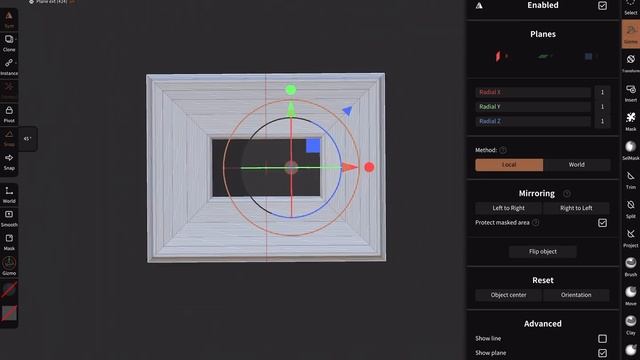The image size is (640, 360).
Task: Toggle the Show plane checkbox
Action: pyautogui.click(x=602, y=353)
